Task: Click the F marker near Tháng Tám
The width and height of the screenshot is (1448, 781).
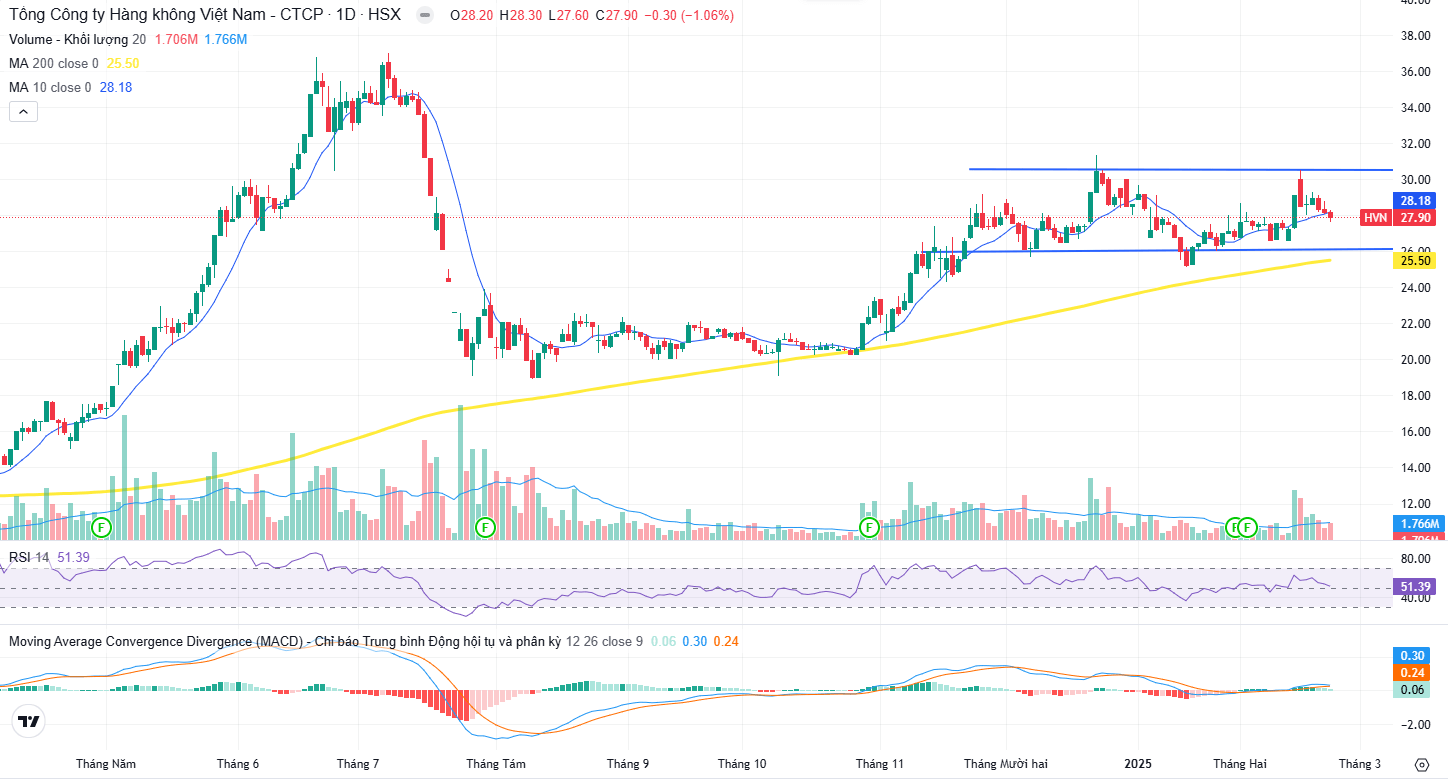Action: pos(485,526)
